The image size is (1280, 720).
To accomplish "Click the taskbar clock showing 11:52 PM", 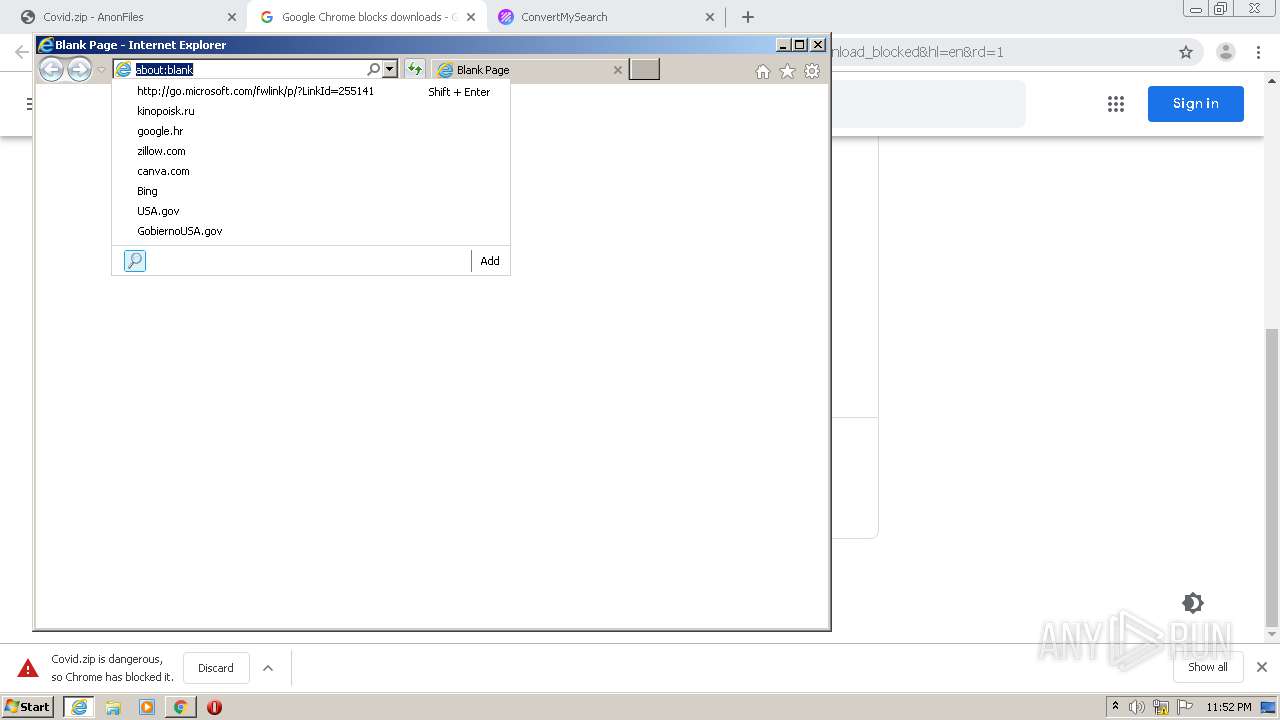I will (x=1229, y=707).
